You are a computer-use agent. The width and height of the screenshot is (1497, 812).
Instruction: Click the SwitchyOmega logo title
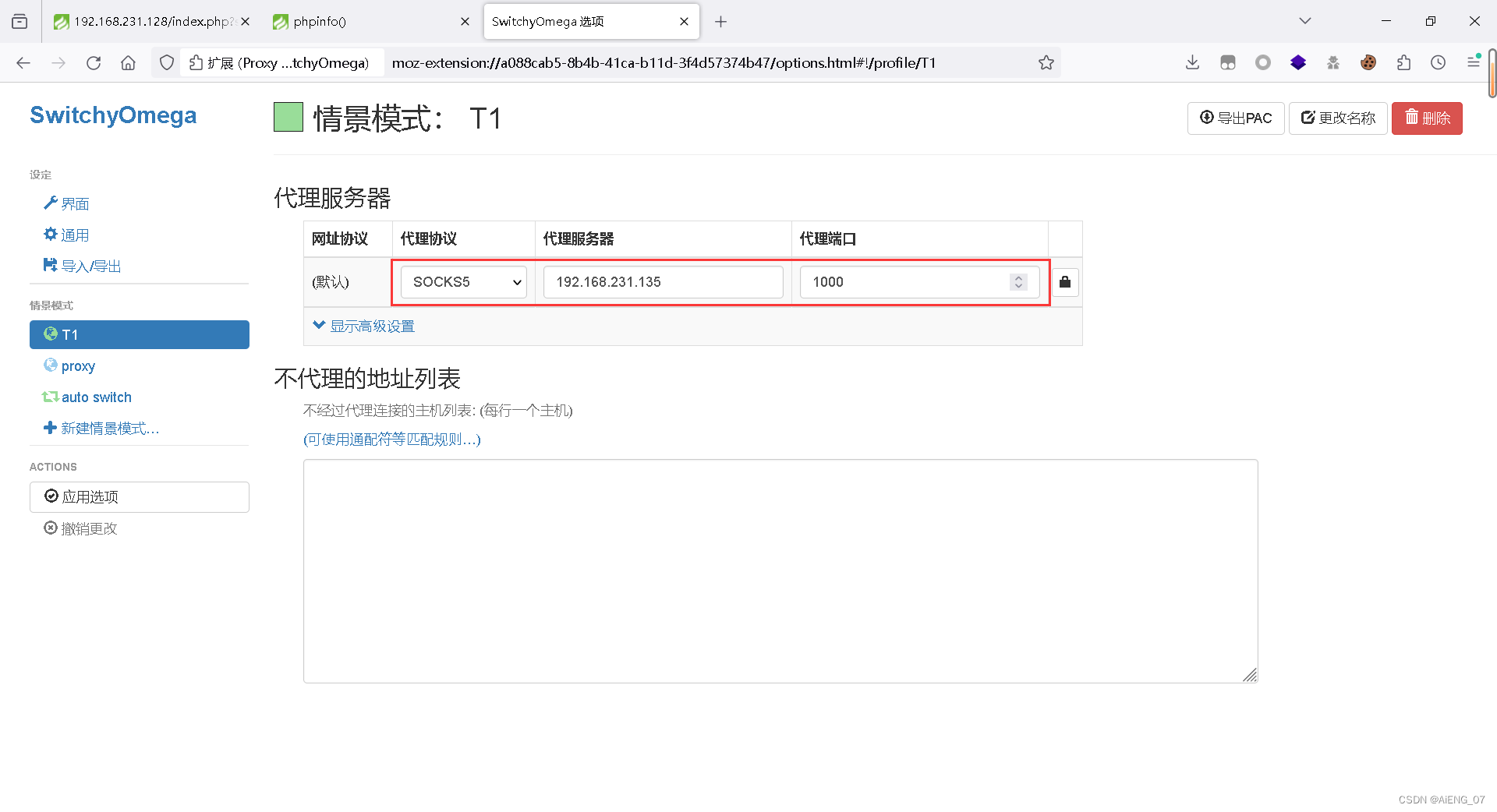[x=113, y=115]
